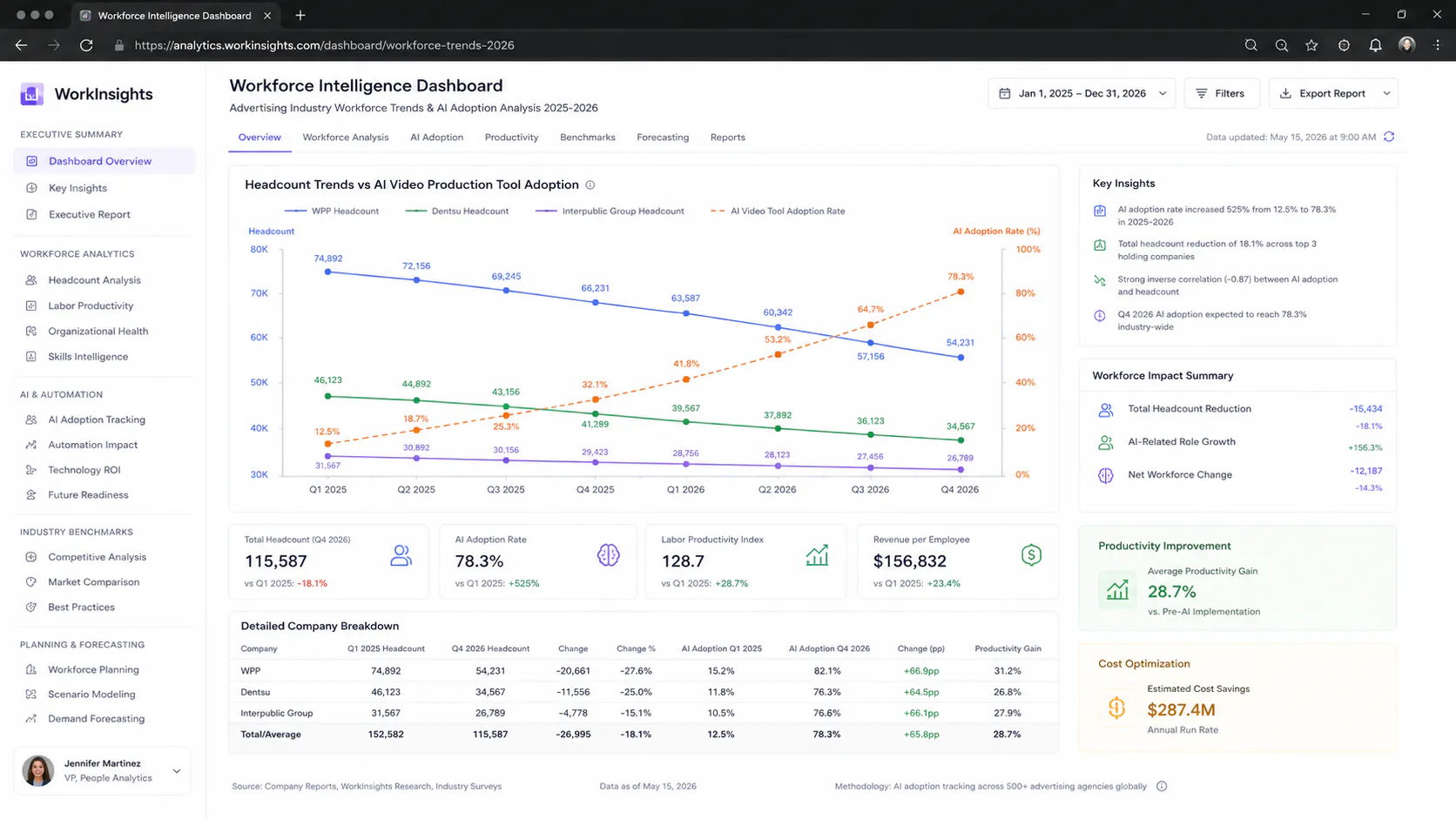Screen dimensions: 1456x819
Task: Click the Best Practices sidebar icon
Action: pyautogui.click(x=31, y=607)
